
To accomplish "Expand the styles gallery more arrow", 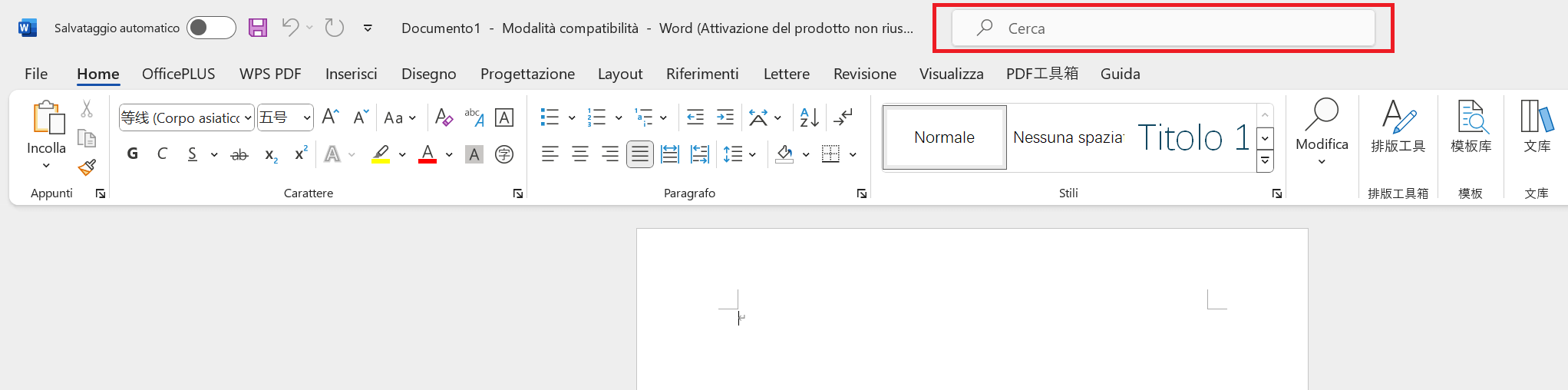I will (x=1266, y=160).
